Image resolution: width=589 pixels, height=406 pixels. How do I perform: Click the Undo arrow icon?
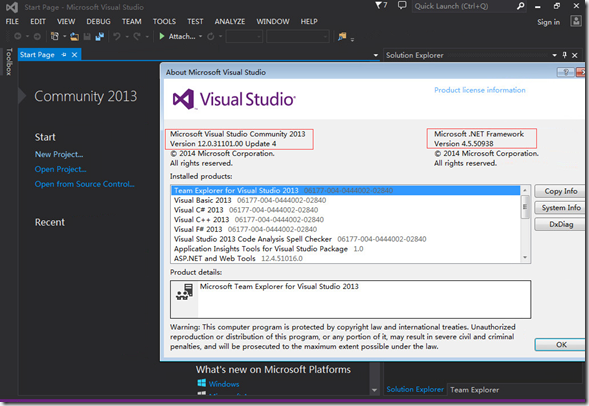tap(117, 36)
